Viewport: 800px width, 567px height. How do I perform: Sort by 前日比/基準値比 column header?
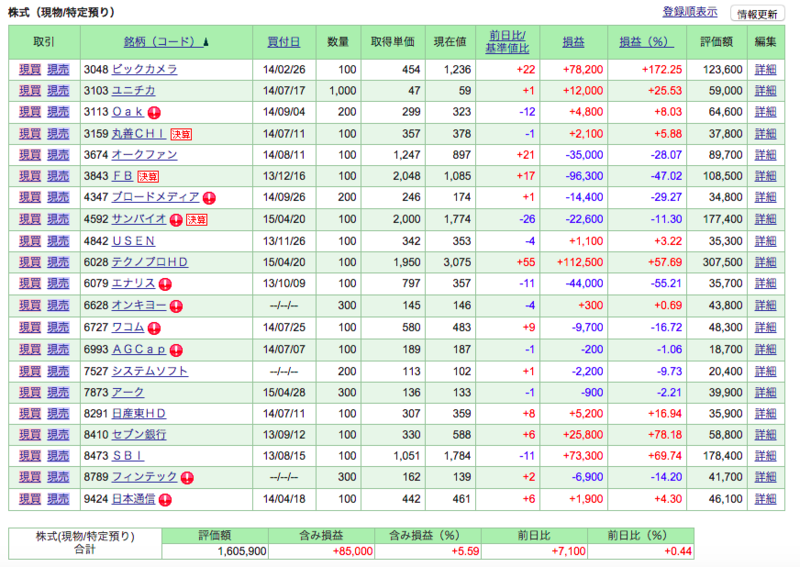pos(507,42)
